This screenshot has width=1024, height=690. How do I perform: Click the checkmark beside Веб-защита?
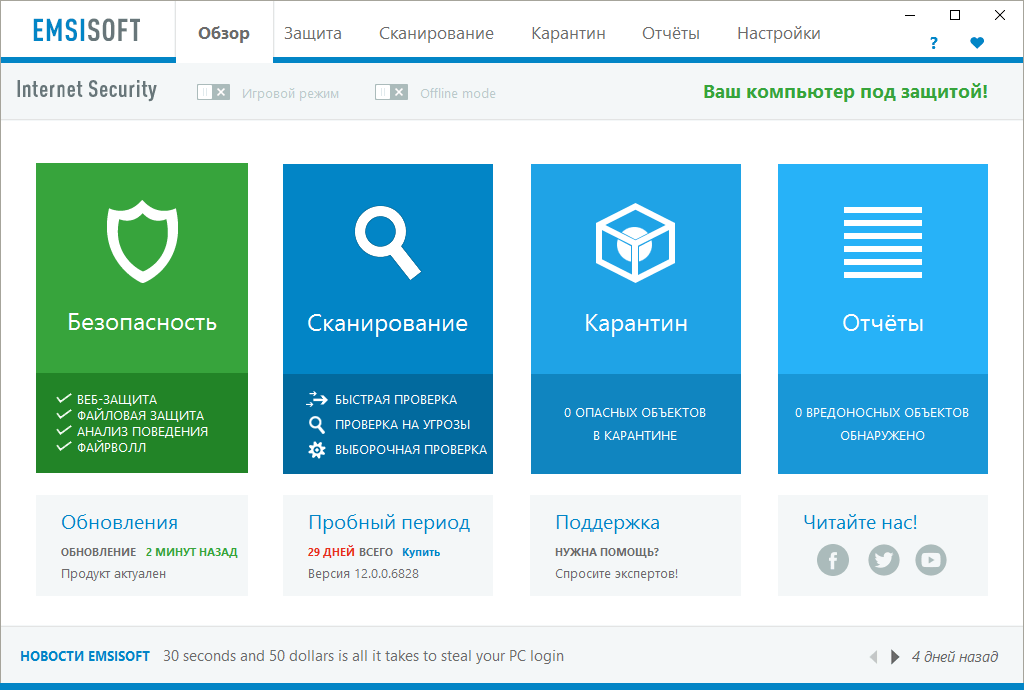click(64, 398)
